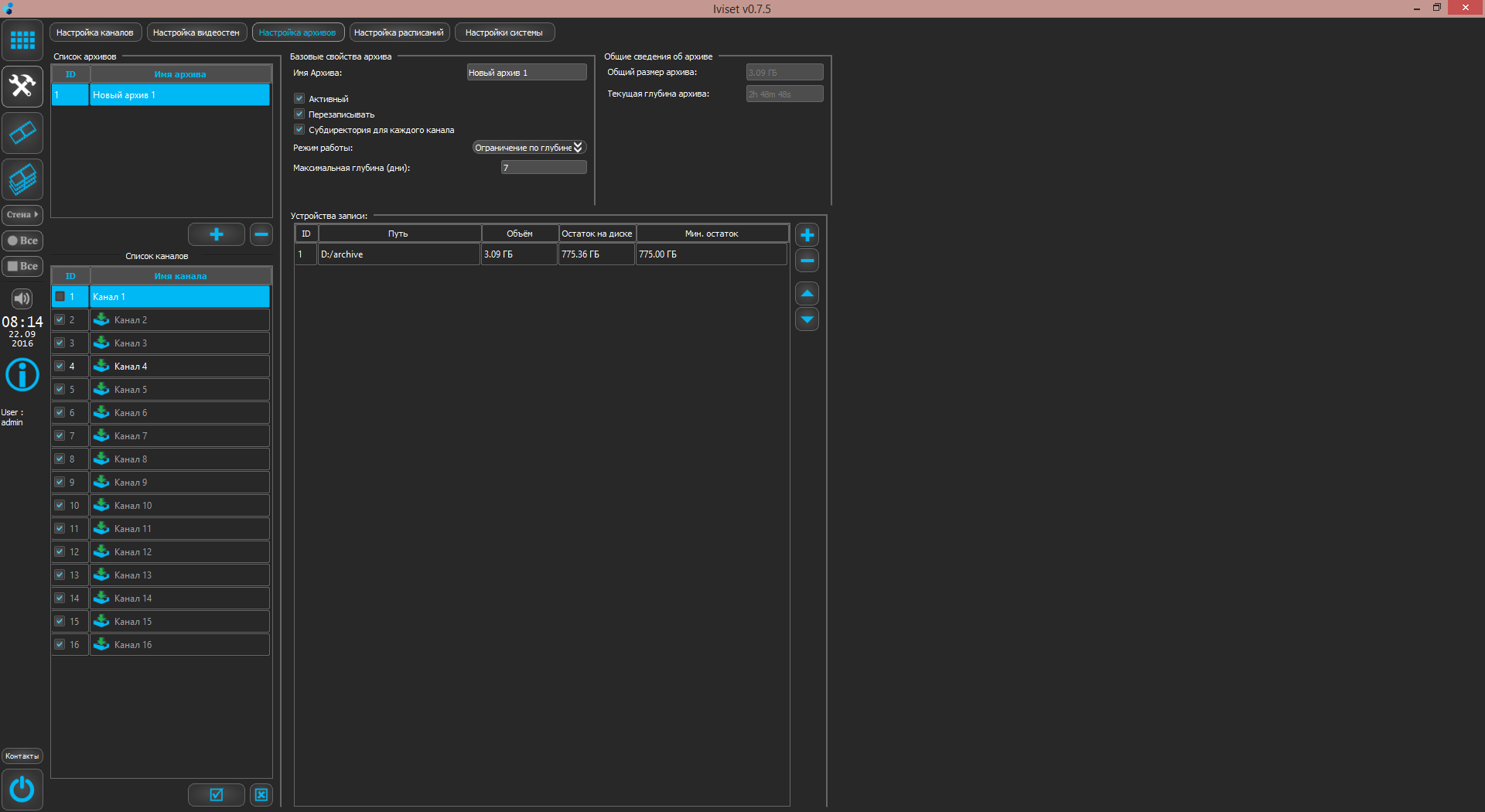Move recording device down with arrow
This screenshot has width=1485, height=812.
click(807, 319)
